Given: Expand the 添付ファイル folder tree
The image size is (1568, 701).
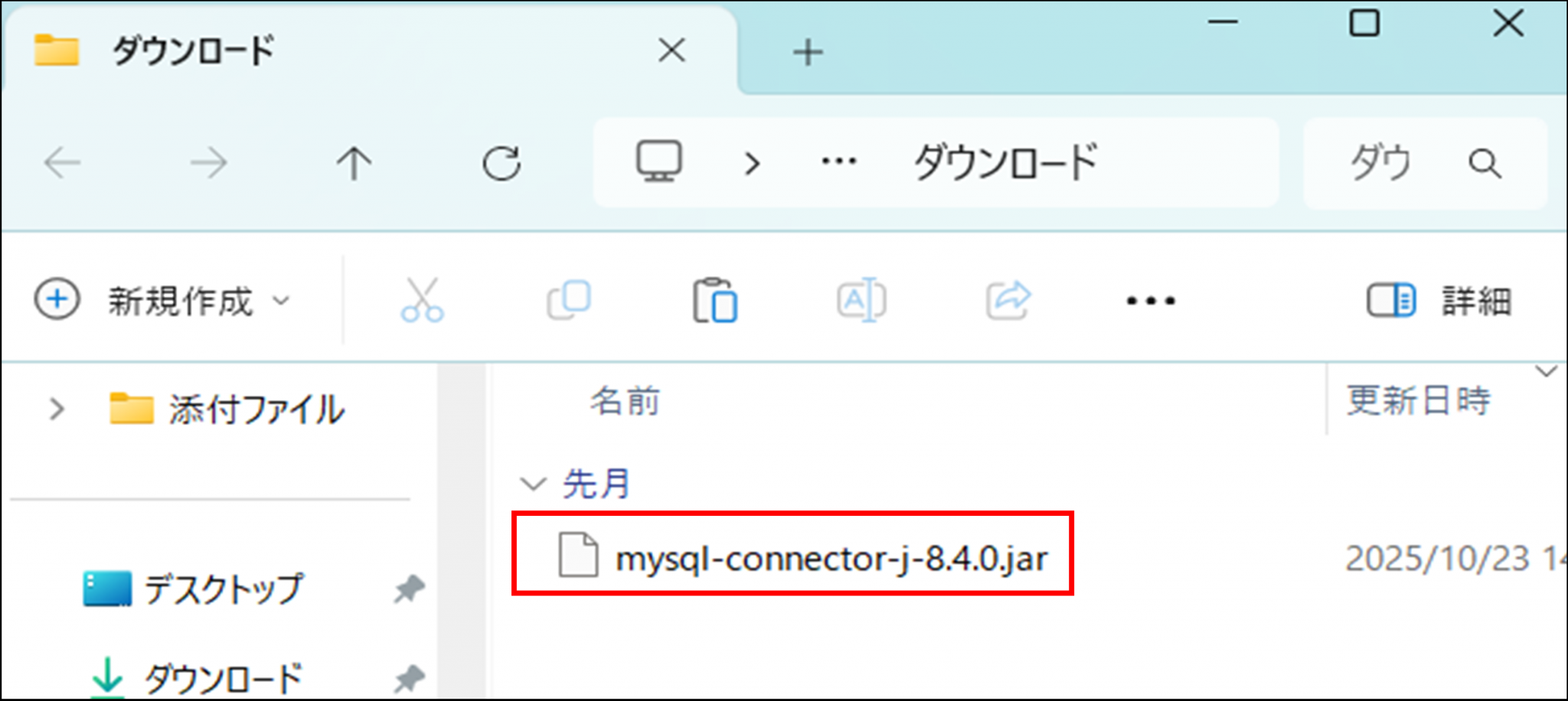Looking at the screenshot, I should [57, 409].
